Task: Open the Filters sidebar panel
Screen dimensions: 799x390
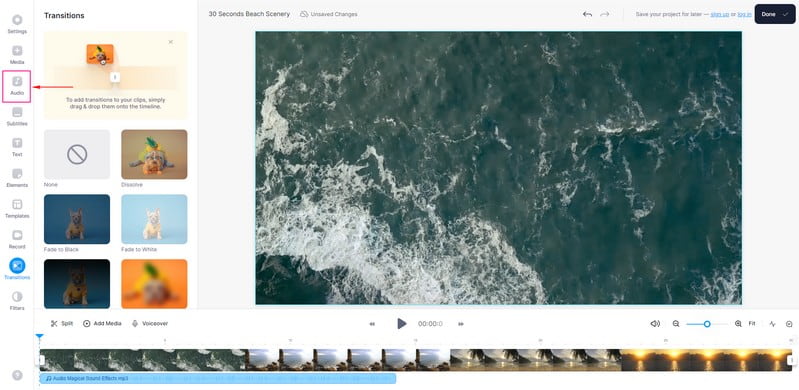Action: point(17,301)
